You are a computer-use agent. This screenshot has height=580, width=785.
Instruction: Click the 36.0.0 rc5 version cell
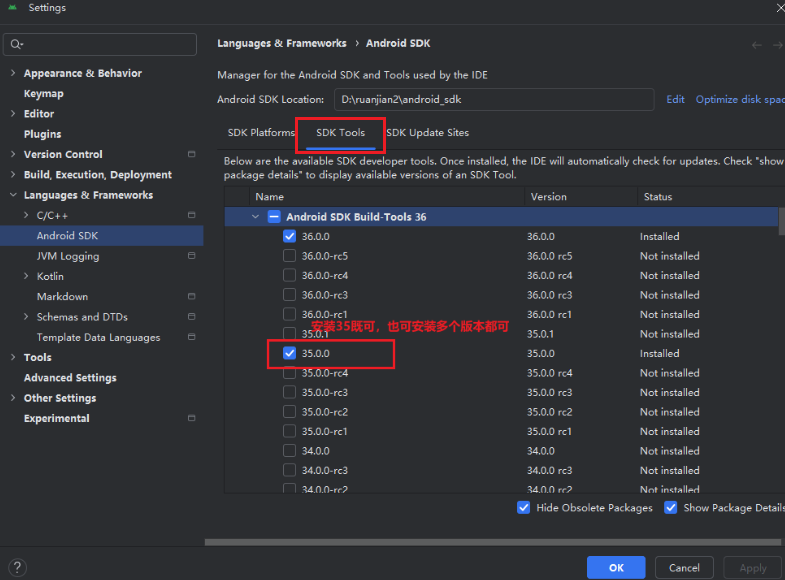[x=549, y=256]
